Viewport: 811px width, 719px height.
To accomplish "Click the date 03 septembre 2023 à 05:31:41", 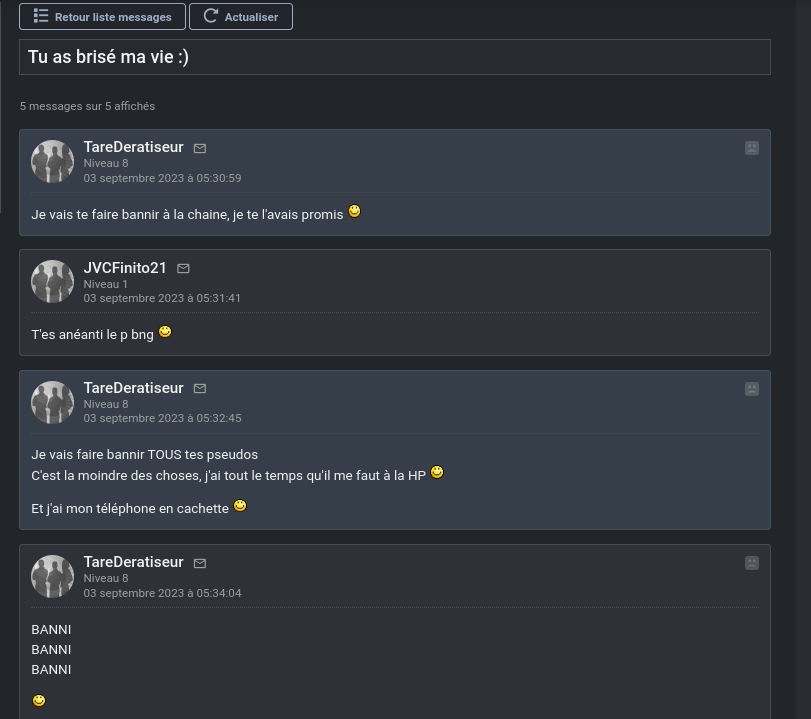I will [x=162, y=298].
